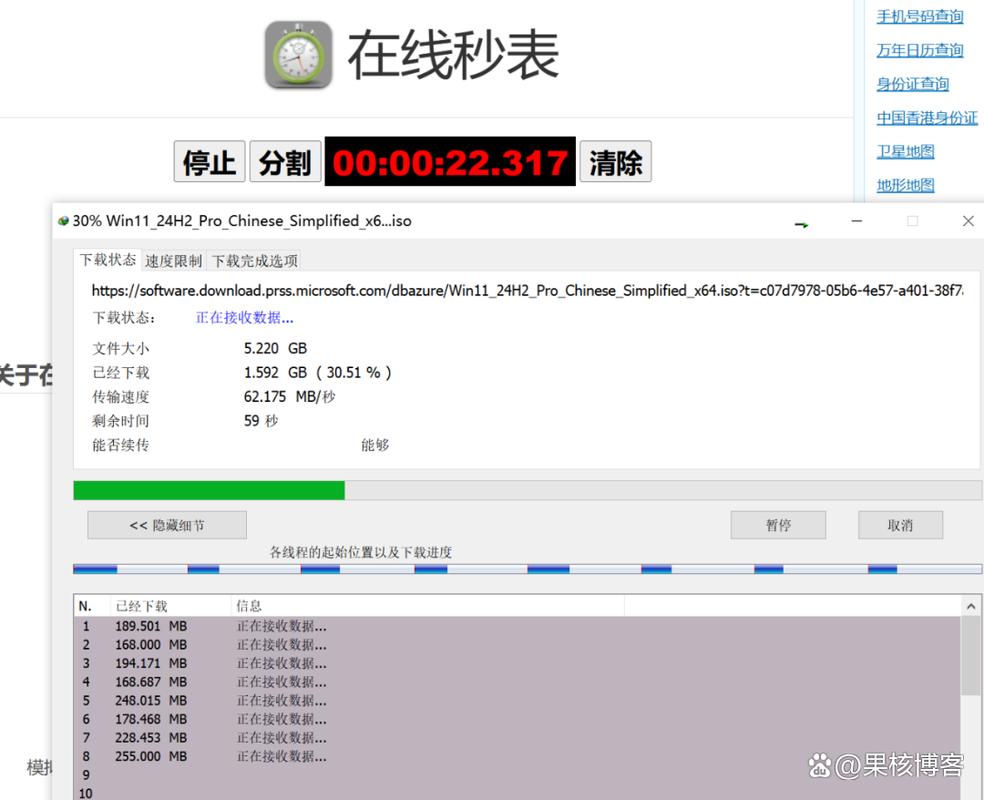Click the thread segment progress bar
984x800 pixels.
[527, 569]
